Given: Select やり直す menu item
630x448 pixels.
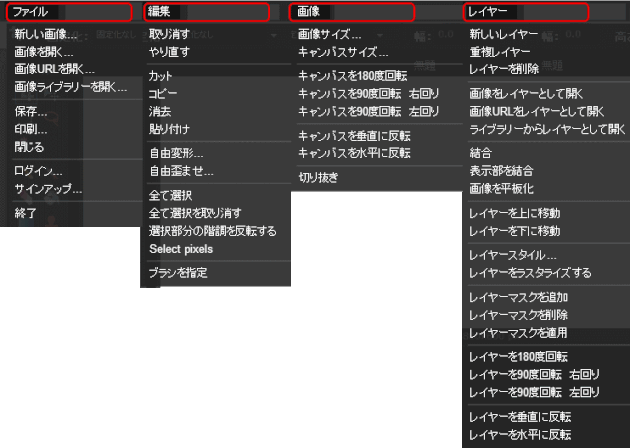Looking at the screenshot, I should (169, 52).
